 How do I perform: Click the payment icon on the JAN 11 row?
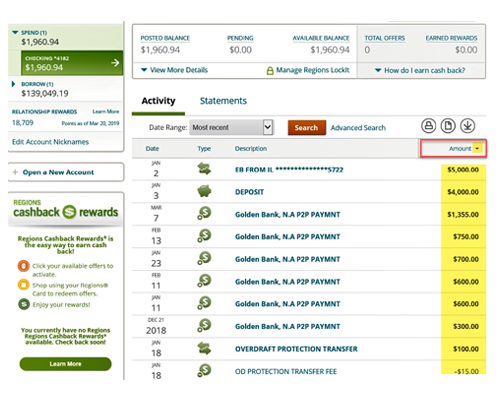(204, 303)
